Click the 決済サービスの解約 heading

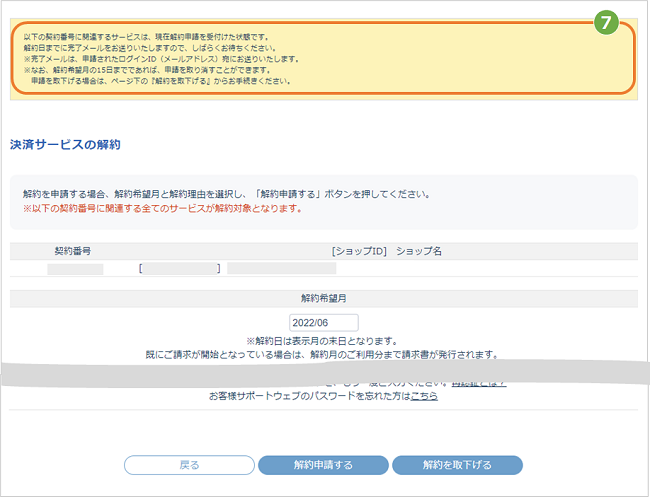coord(65,145)
